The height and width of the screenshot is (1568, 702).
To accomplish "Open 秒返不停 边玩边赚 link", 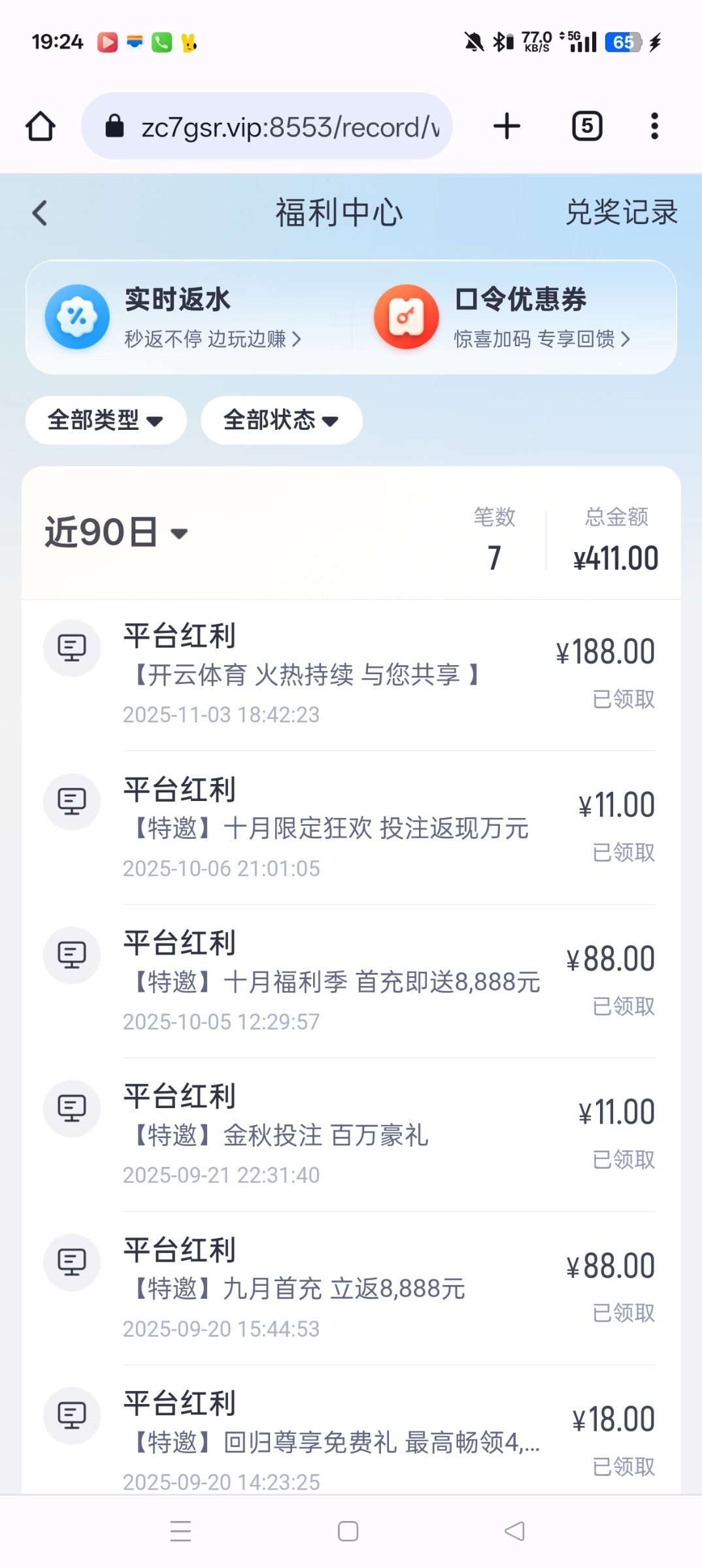I will click(212, 338).
